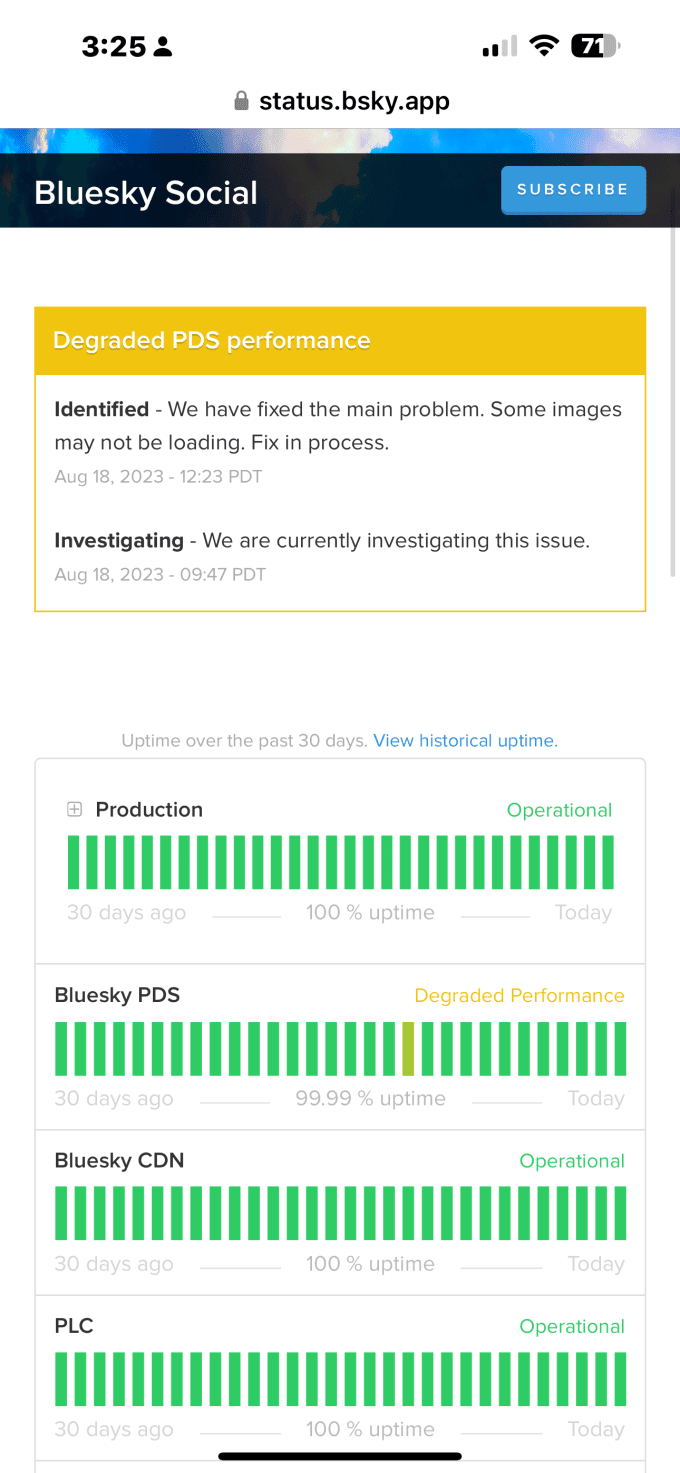Tap the Wi-Fi status icon
Image resolution: width=680 pixels, height=1473 pixels.
[x=544, y=46]
